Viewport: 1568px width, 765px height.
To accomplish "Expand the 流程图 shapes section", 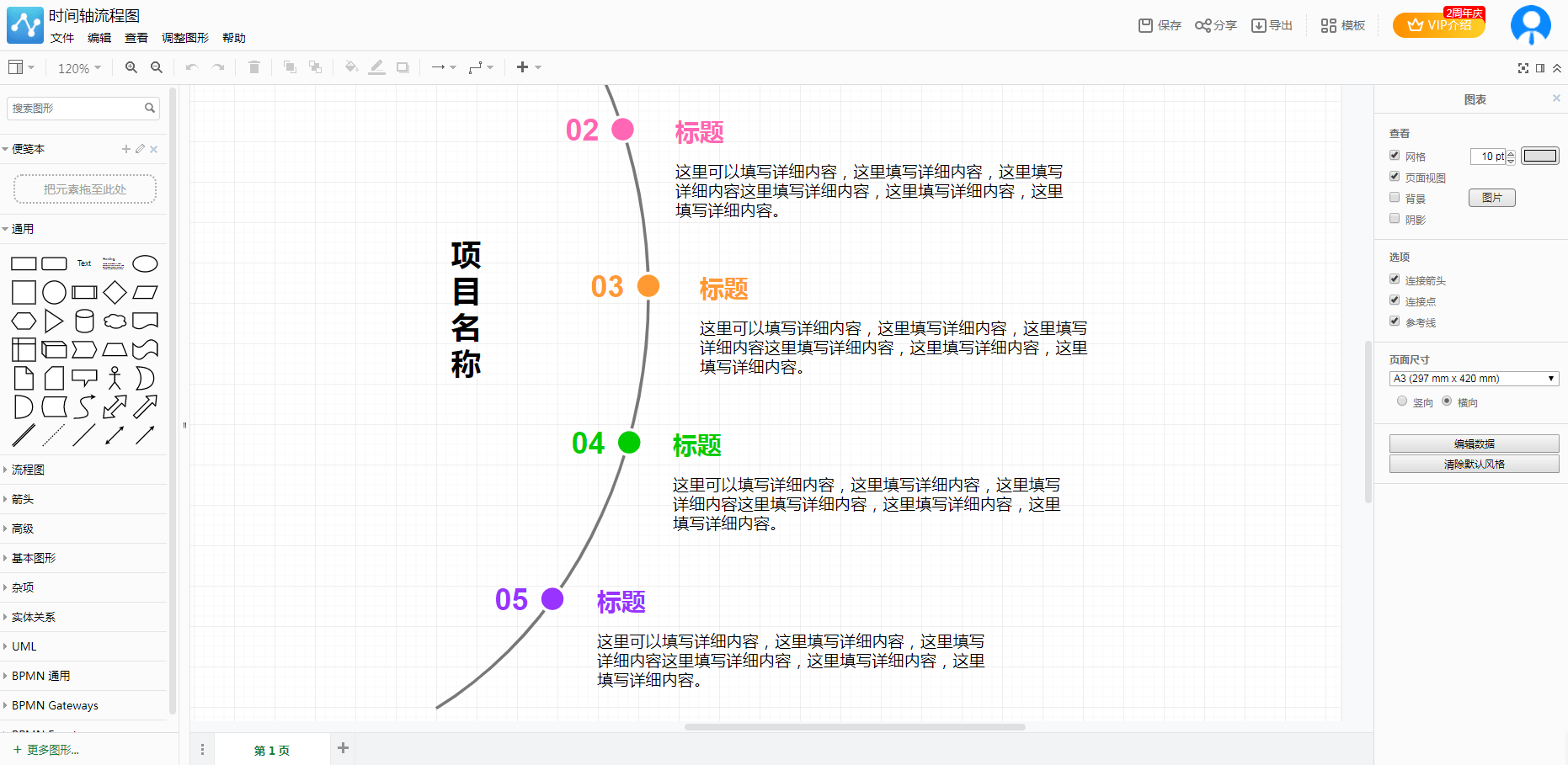I will pyautogui.click(x=28, y=470).
